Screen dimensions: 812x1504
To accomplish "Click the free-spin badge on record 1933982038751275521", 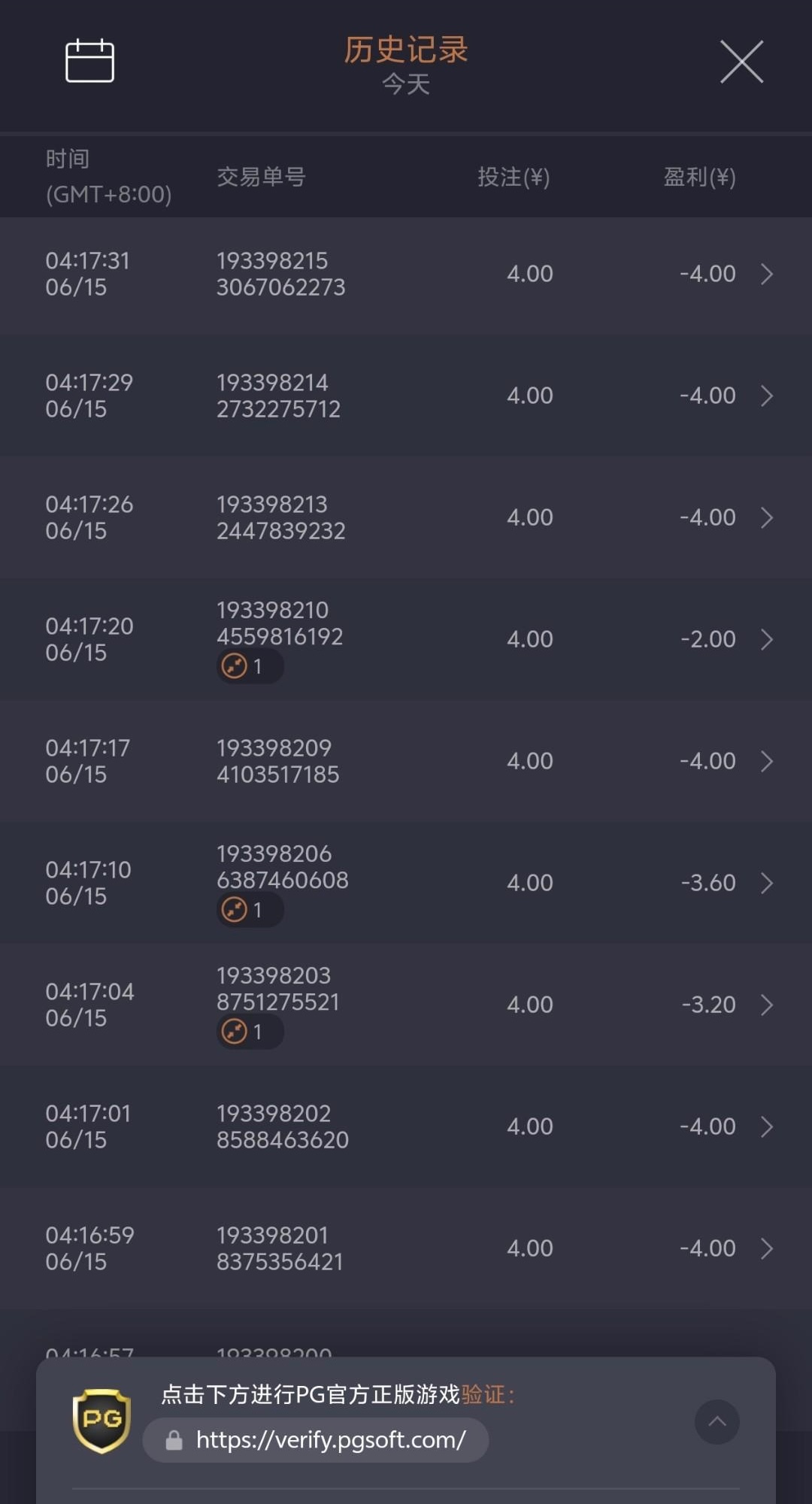I will (x=250, y=1032).
